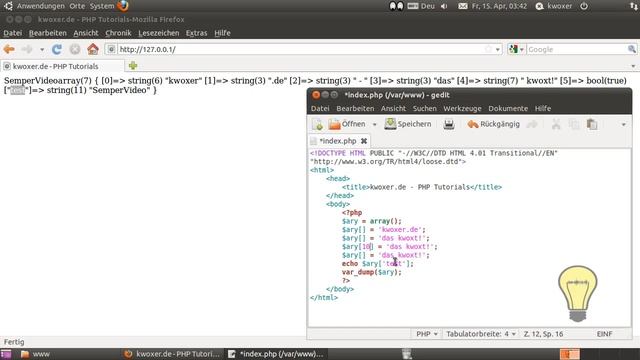Print document with gedit printer icon
Screen dimensions: 640x360
449,124
